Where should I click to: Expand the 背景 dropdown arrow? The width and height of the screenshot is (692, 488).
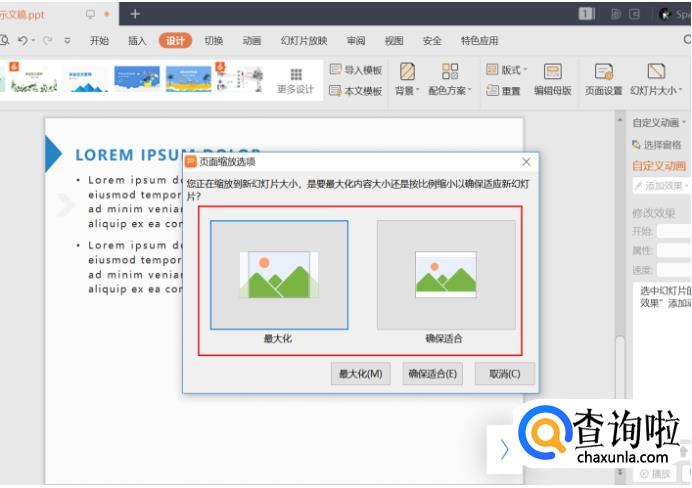[417, 90]
